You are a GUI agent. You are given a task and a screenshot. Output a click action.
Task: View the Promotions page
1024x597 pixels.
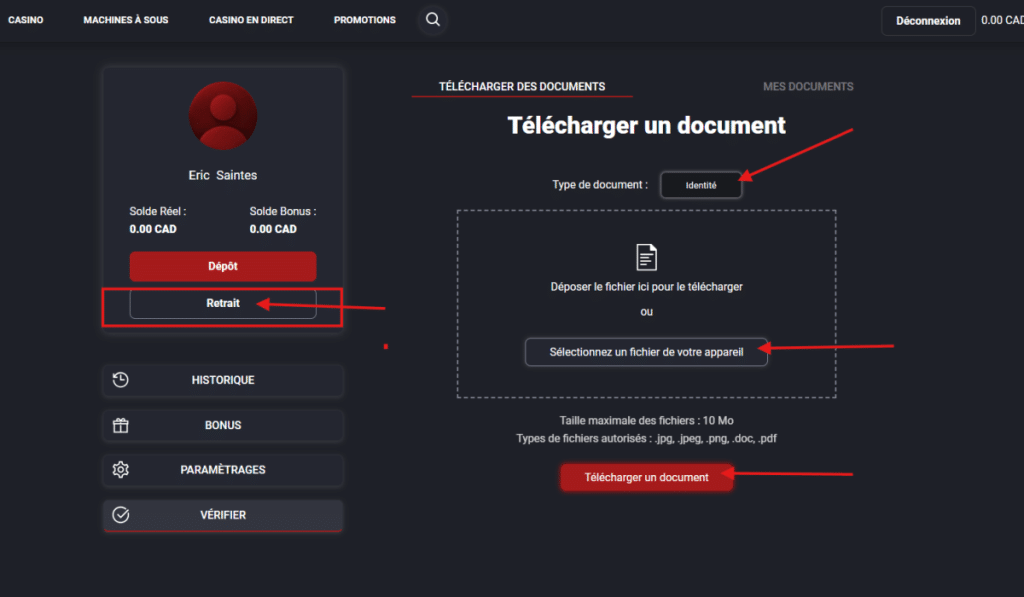[x=364, y=20]
